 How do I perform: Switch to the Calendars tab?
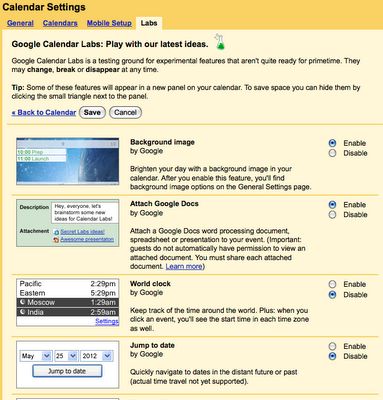(x=60, y=23)
